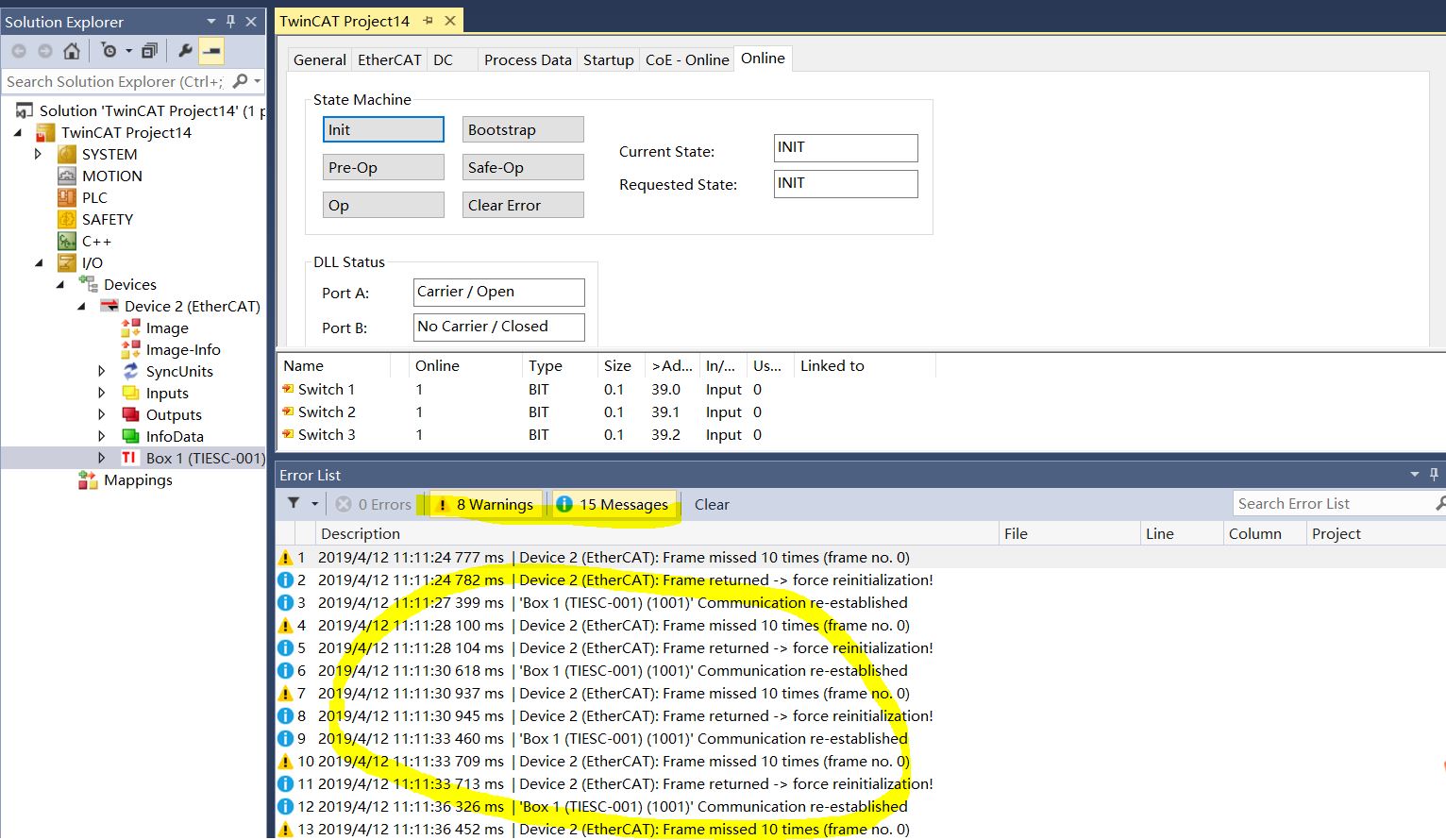This screenshot has width=1446, height=840.
Task: Click the PLC node icon
Action: tap(67, 197)
